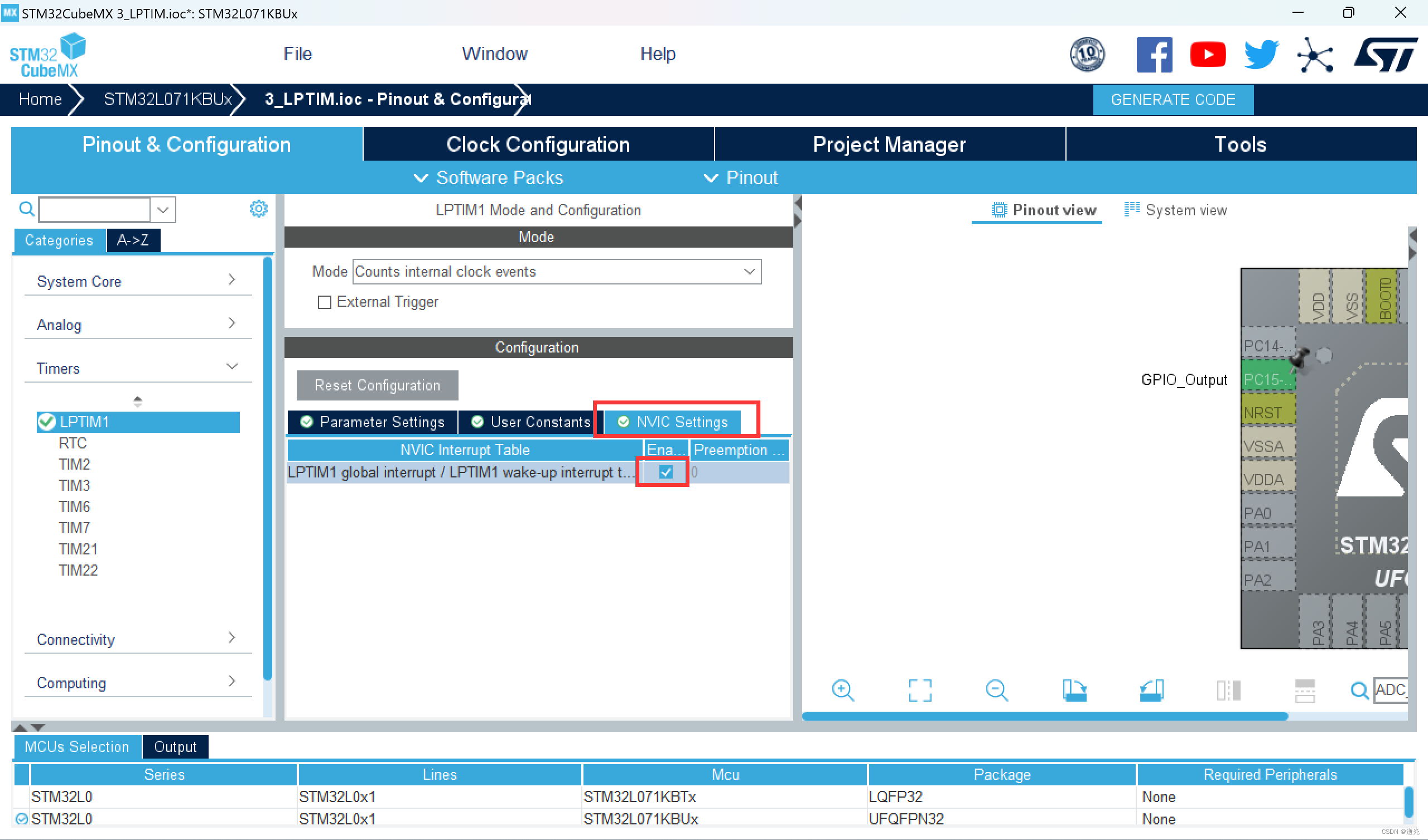Viewport: 1428px width, 840px height.
Task: Fit the chip to window with frame icon
Action: click(920, 691)
